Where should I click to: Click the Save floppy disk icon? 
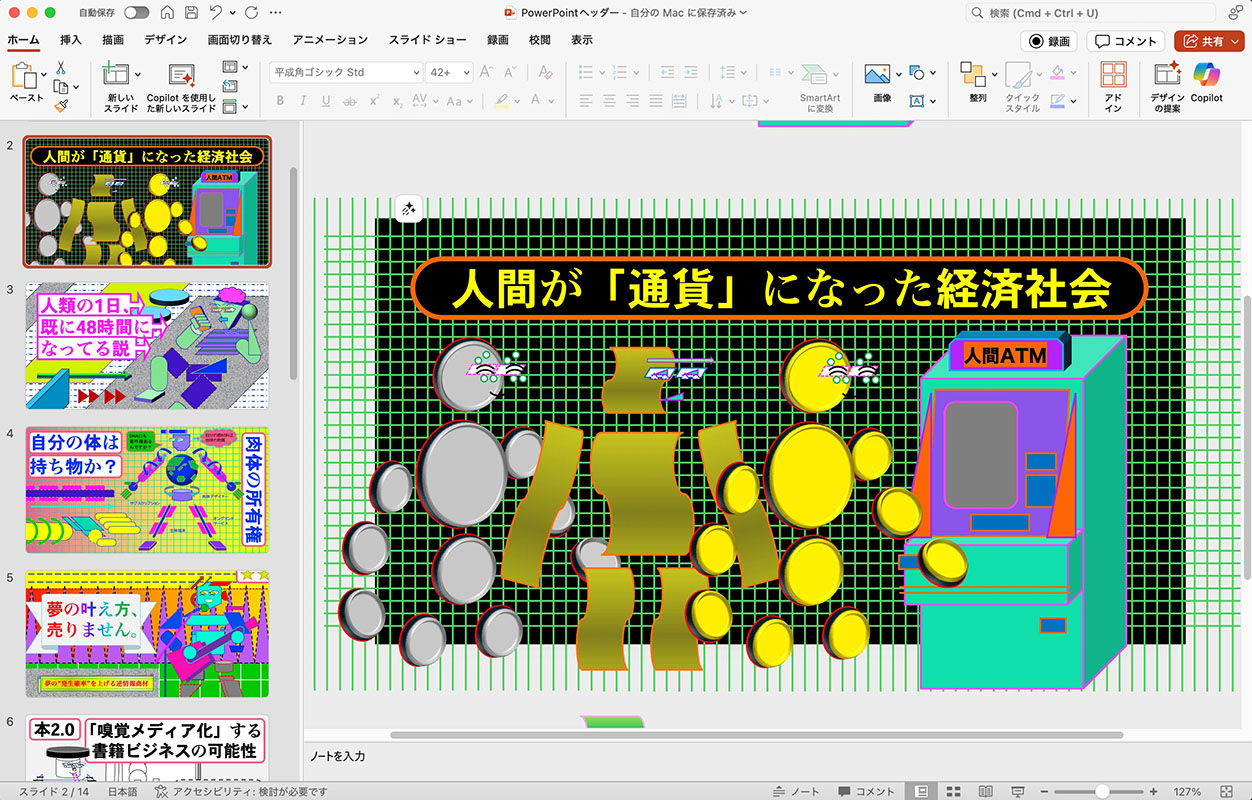191,13
